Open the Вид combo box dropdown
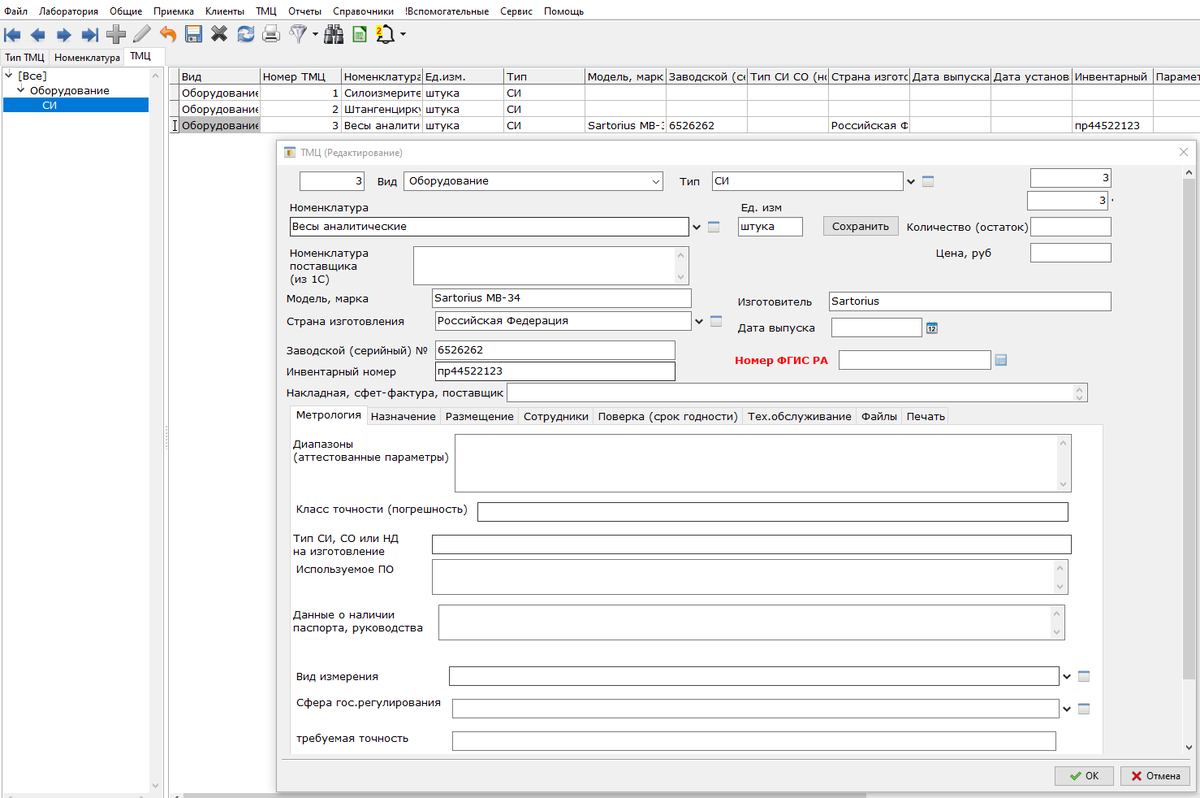Screen dimensions: 1200x798 (x=655, y=182)
